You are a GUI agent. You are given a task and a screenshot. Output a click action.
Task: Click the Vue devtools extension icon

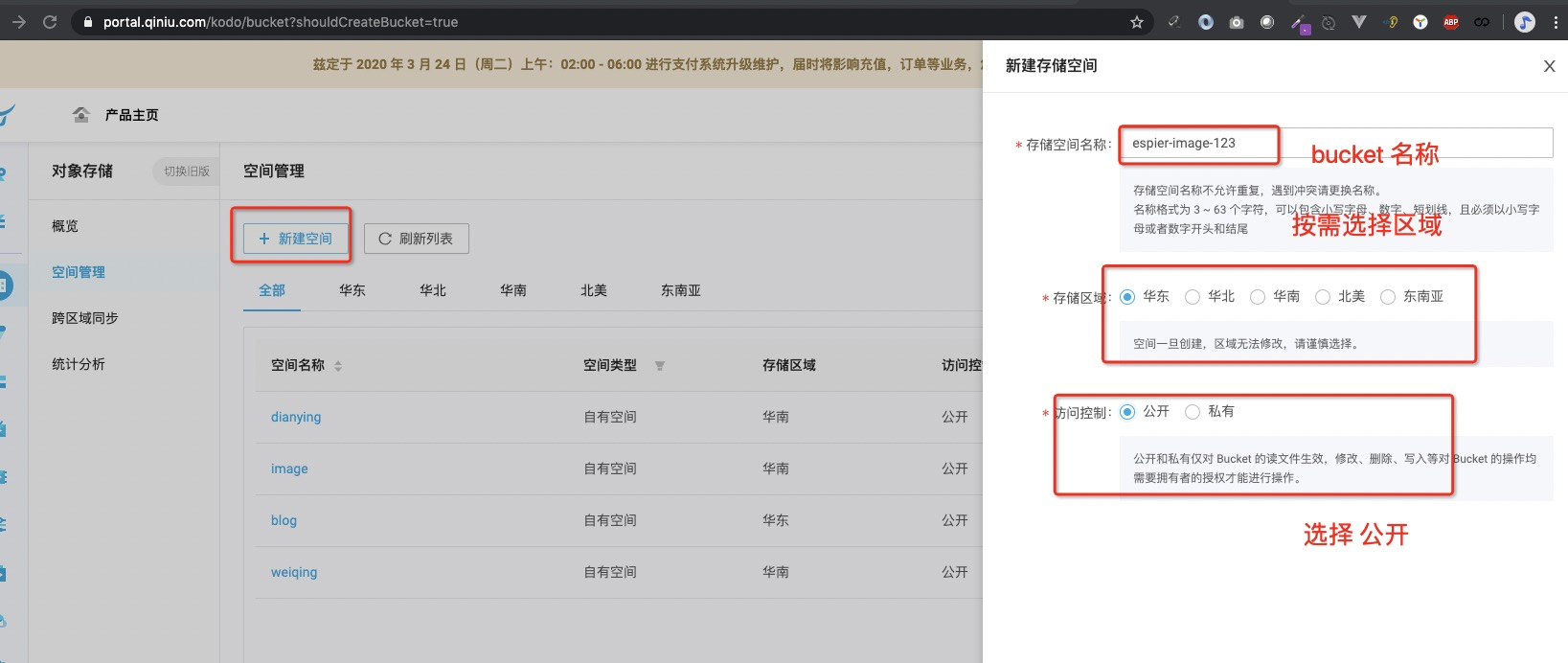1359,22
